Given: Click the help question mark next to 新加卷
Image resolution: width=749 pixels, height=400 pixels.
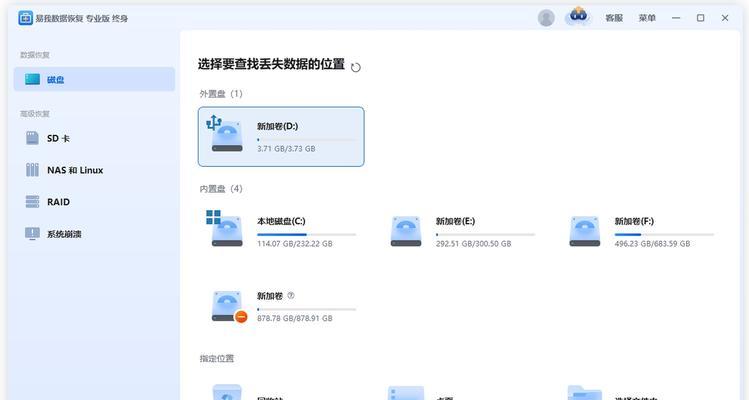Looking at the screenshot, I should coord(291,296).
